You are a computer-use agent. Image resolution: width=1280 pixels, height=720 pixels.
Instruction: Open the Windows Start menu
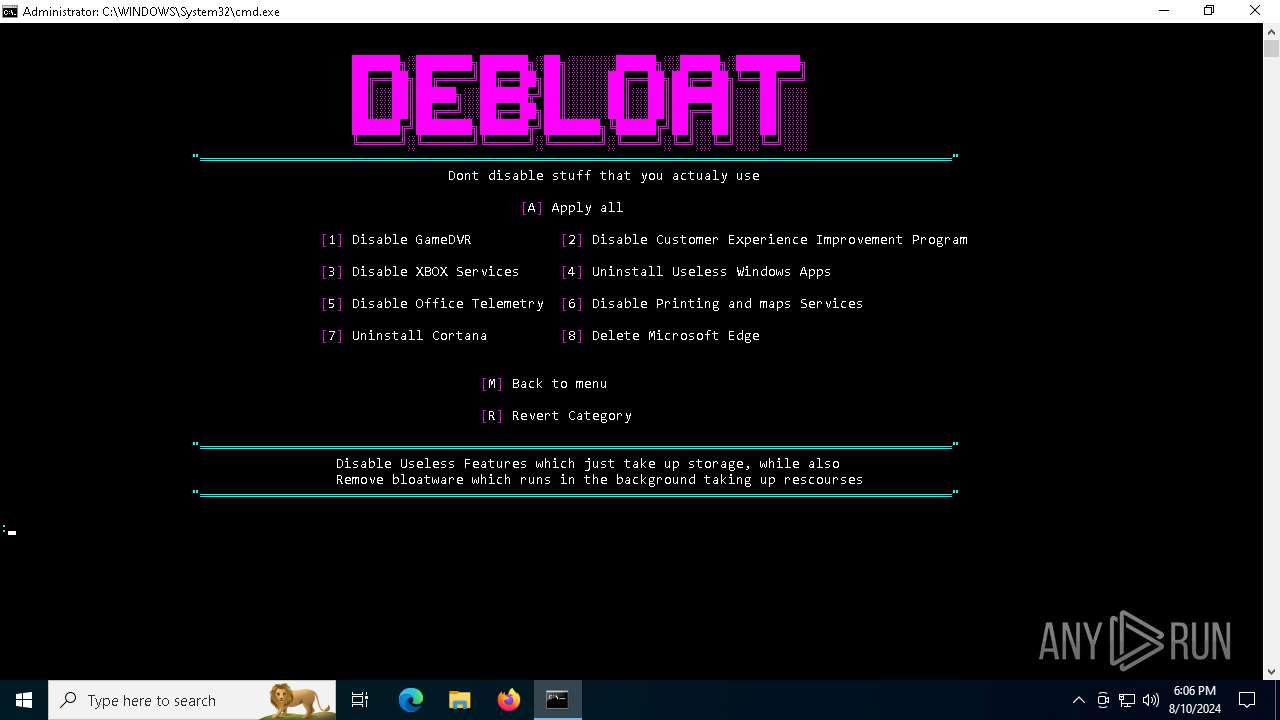pyautogui.click(x=24, y=700)
